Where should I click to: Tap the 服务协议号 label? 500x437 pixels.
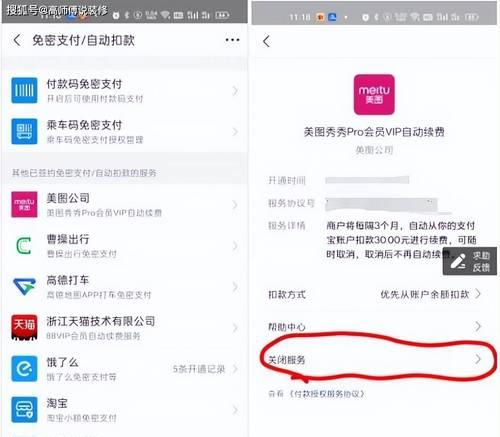pyautogui.click(x=291, y=203)
